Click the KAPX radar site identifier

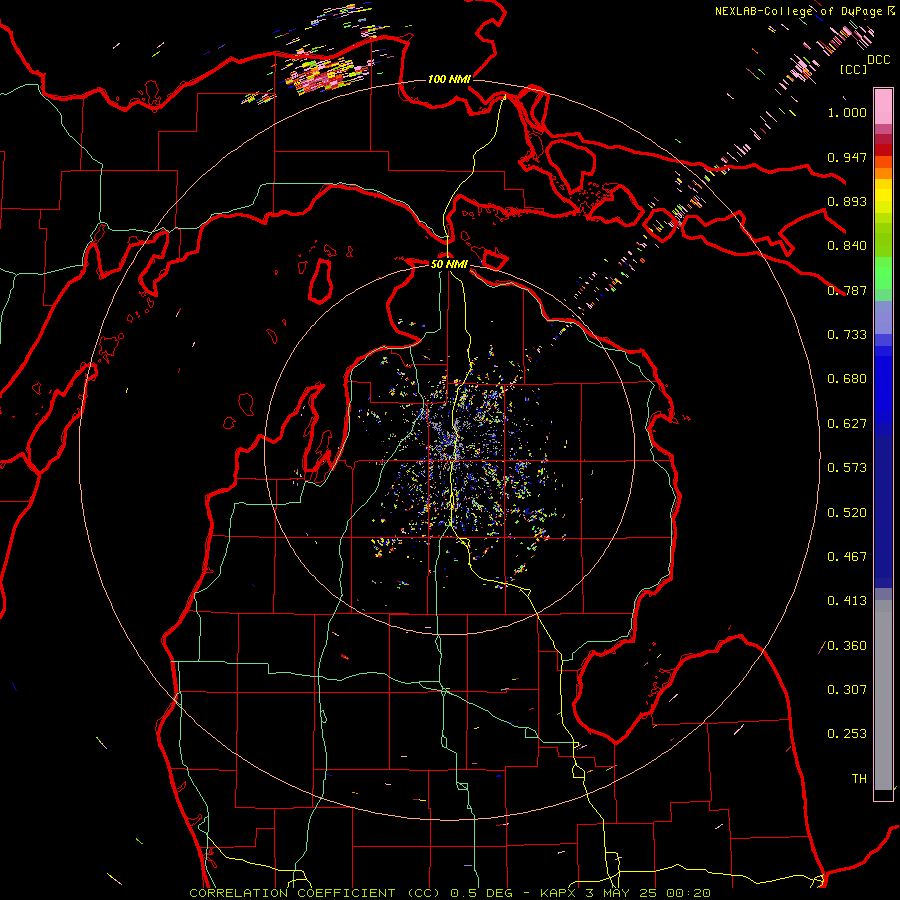[560, 893]
